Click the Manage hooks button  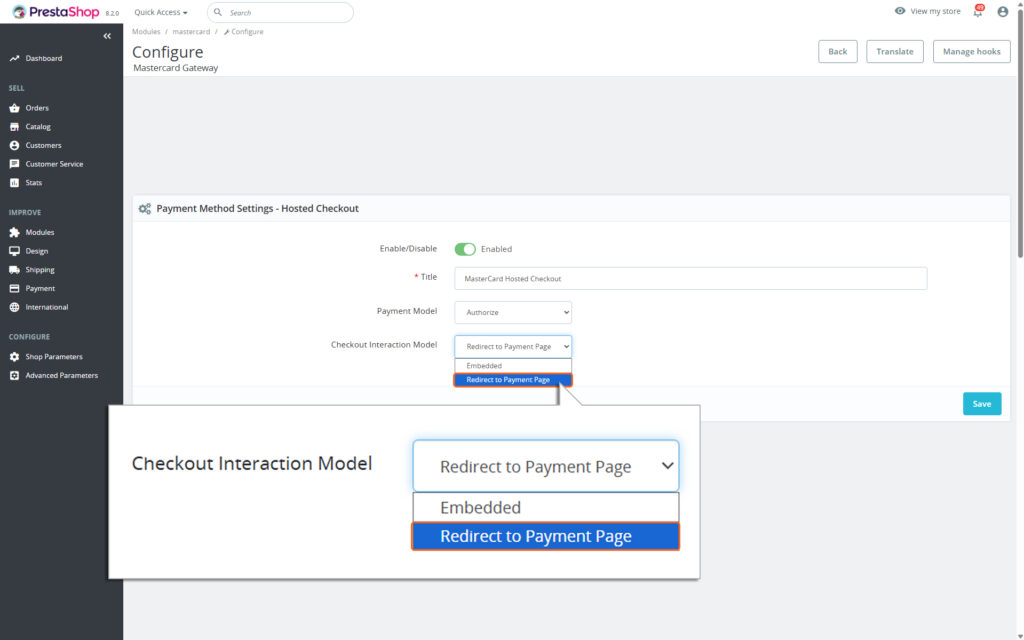coord(971,51)
